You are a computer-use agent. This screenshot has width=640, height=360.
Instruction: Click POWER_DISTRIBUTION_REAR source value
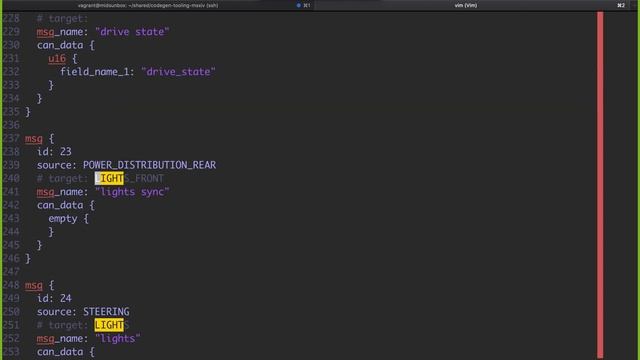[x=149, y=165]
